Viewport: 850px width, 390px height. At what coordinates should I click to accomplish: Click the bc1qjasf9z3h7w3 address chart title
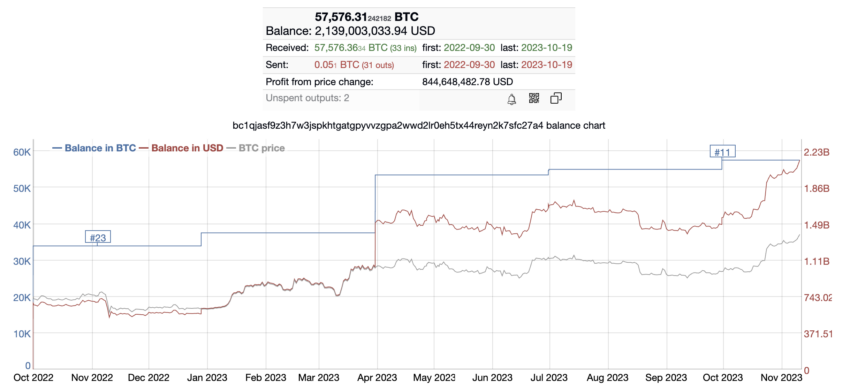tap(418, 125)
